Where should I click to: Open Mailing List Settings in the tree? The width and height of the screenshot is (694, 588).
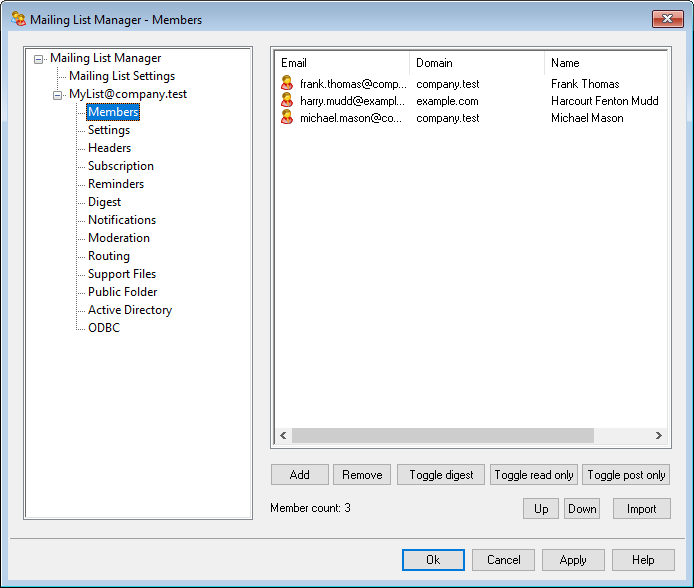(121, 76)
